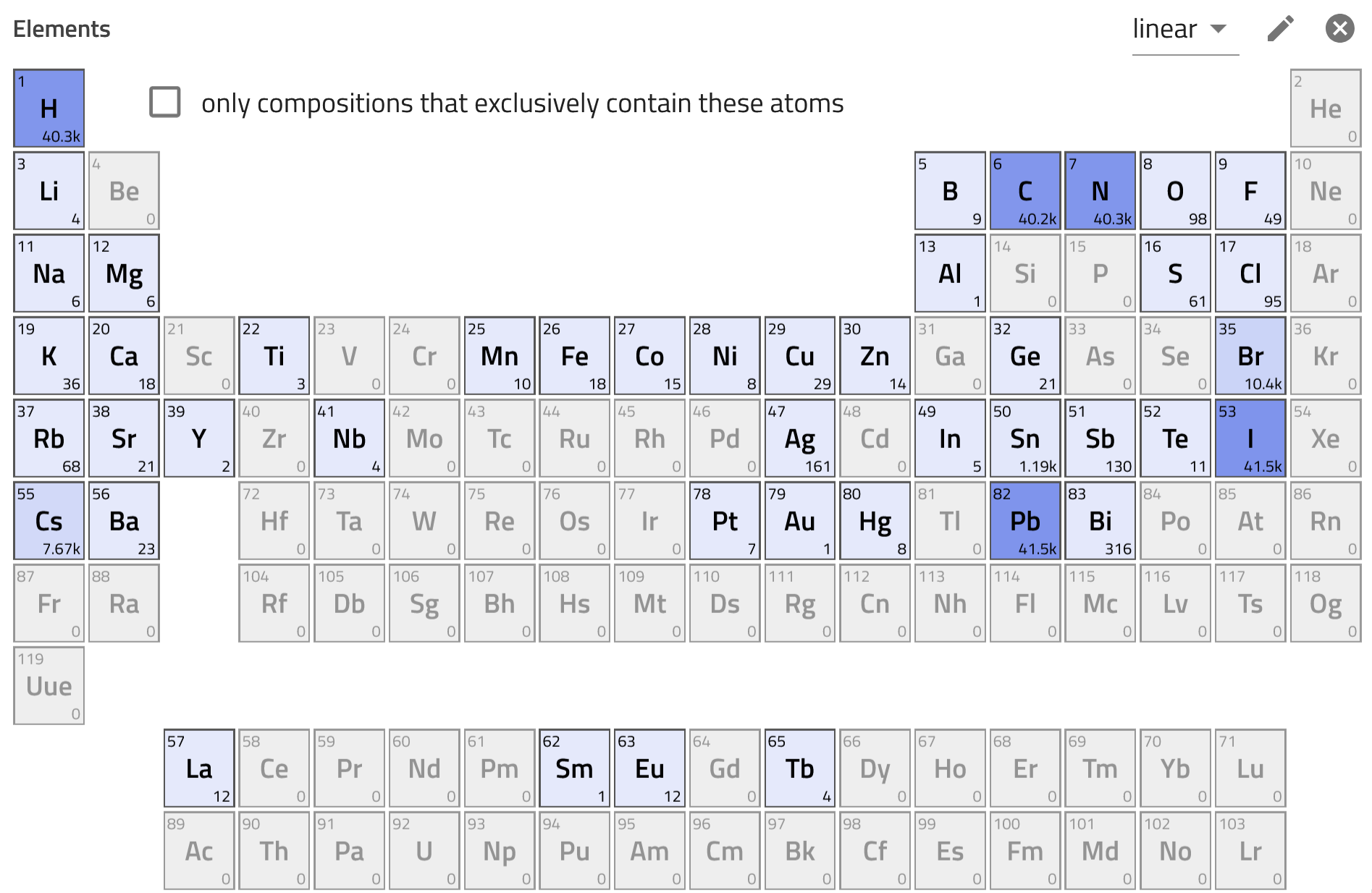Choose the Silver (Ag) tile
Image resolution: width=1372 pixels, height=893 pixels.
[x=800, y=439]
